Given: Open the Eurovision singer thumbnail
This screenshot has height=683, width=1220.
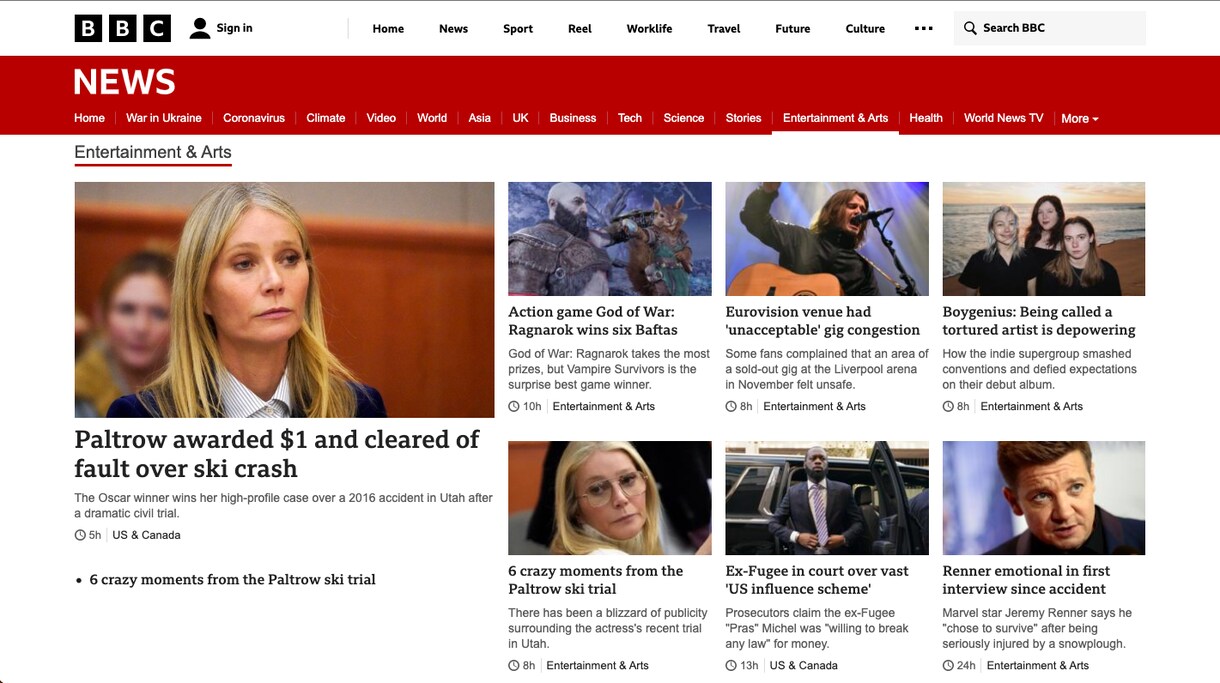Looking at the screenshot, I should point(827,239).
